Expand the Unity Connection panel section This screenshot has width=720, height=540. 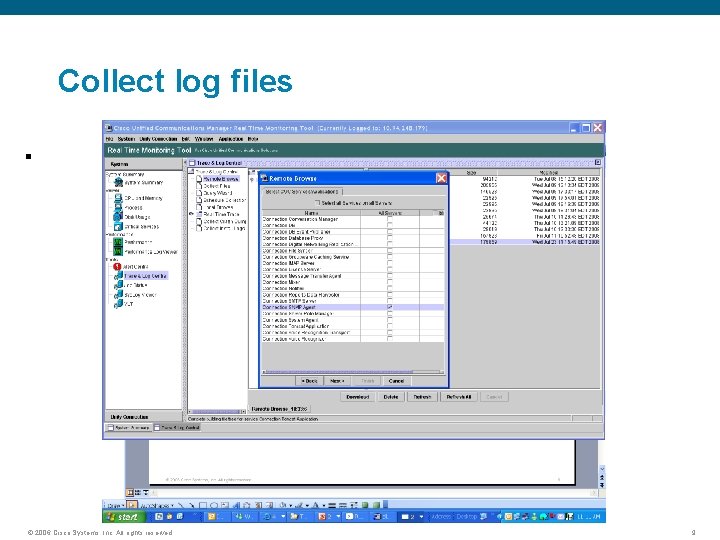[144, 417]
